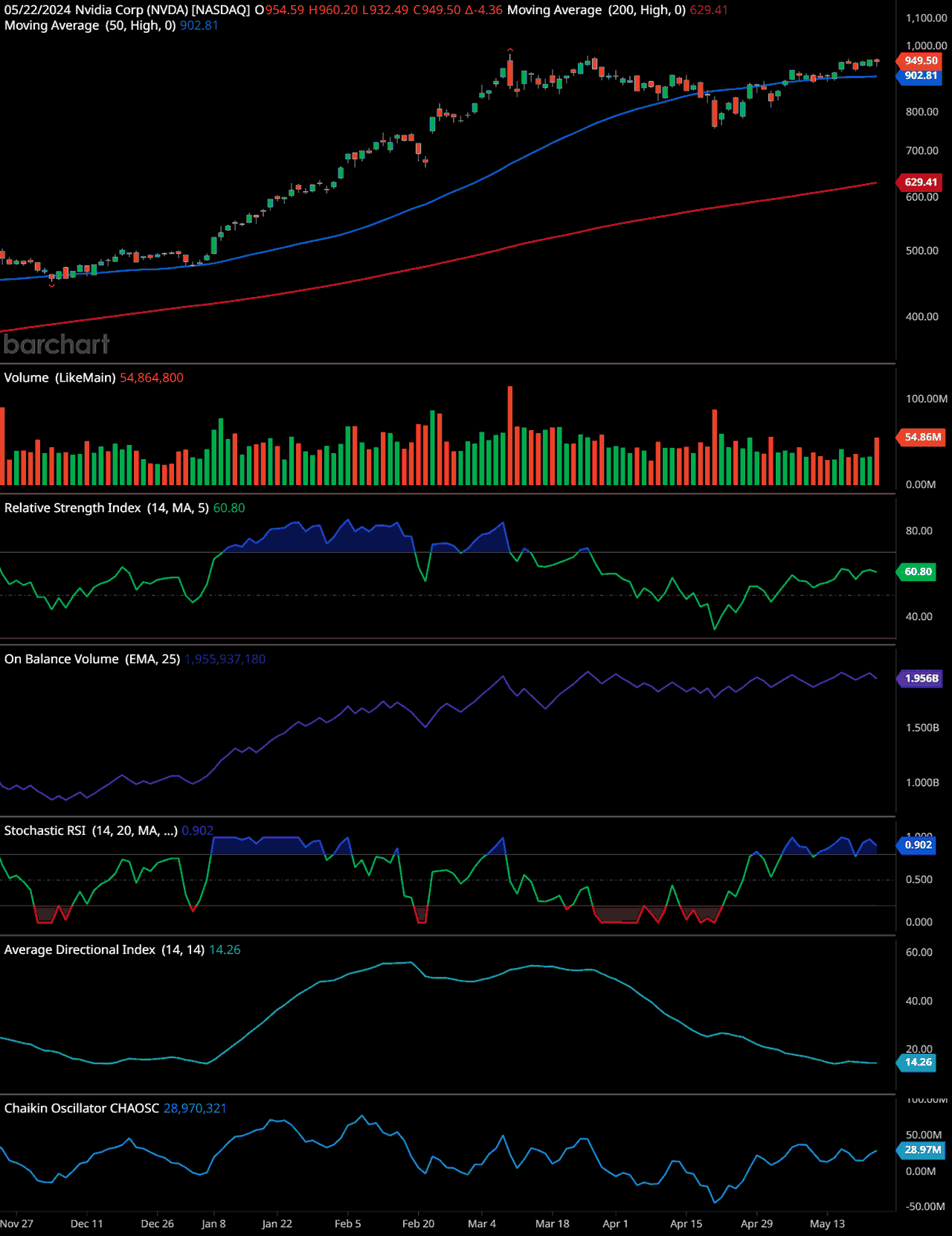The image size is (952, 1236).
Task: Click the 902.81 value beside the 50-day label
Action: tap(199, 25)
